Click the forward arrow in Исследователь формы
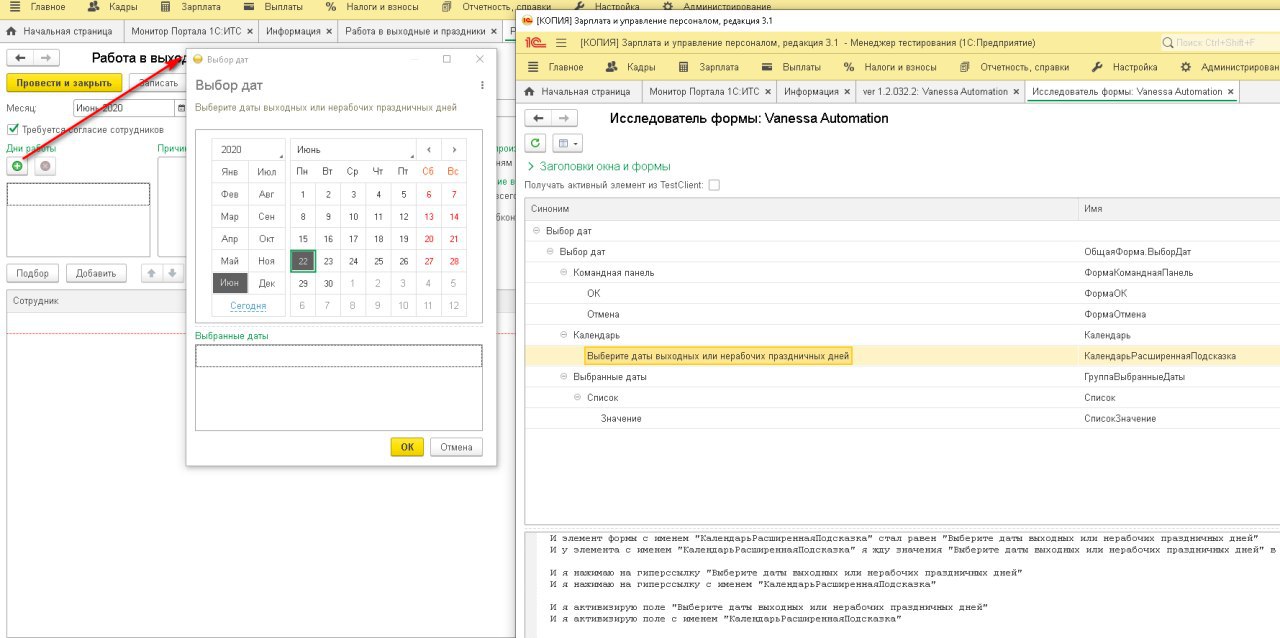 pos(564,118)
